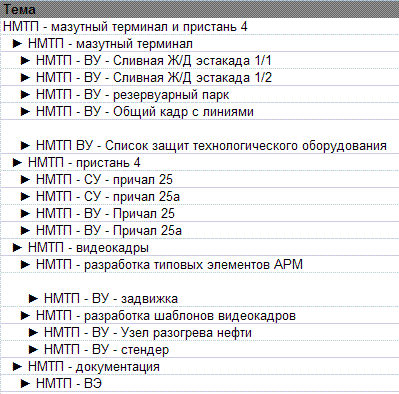Open Узел разогрева нефти item

(148, 333)
